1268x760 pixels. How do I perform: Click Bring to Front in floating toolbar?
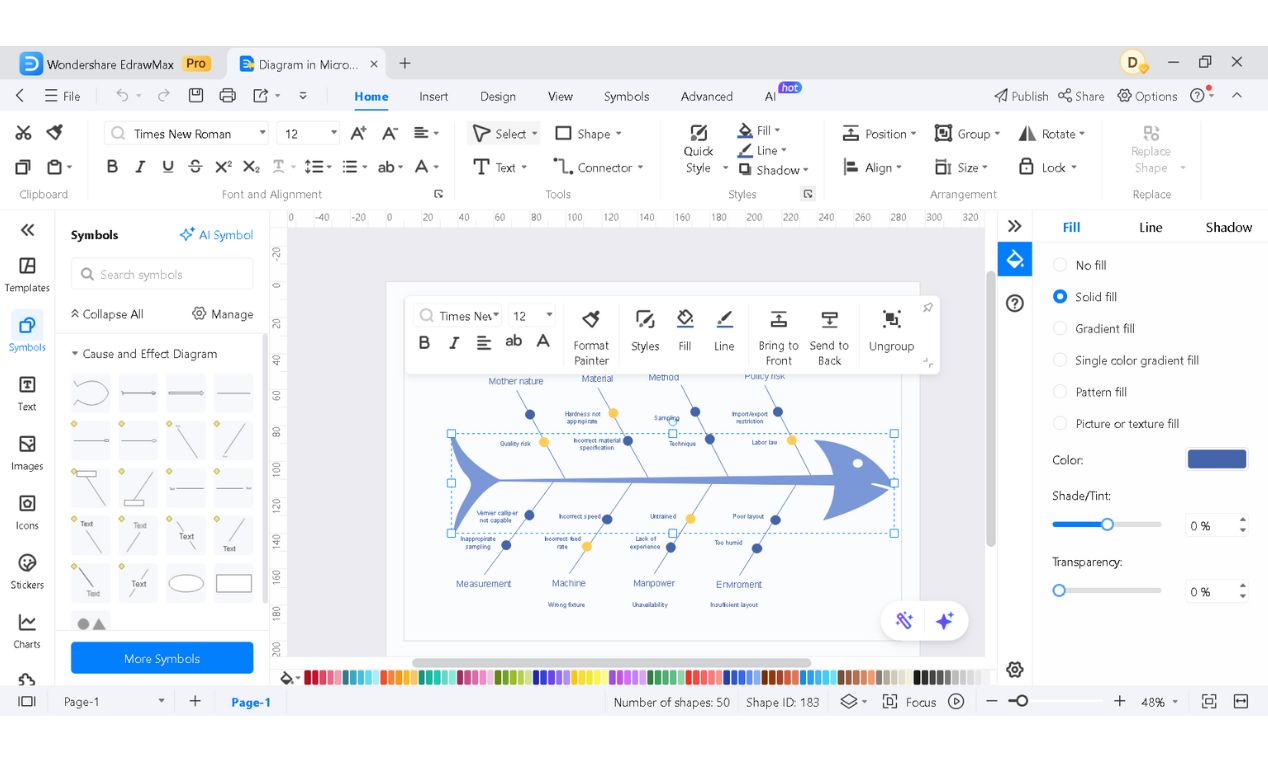pos(778,337)
